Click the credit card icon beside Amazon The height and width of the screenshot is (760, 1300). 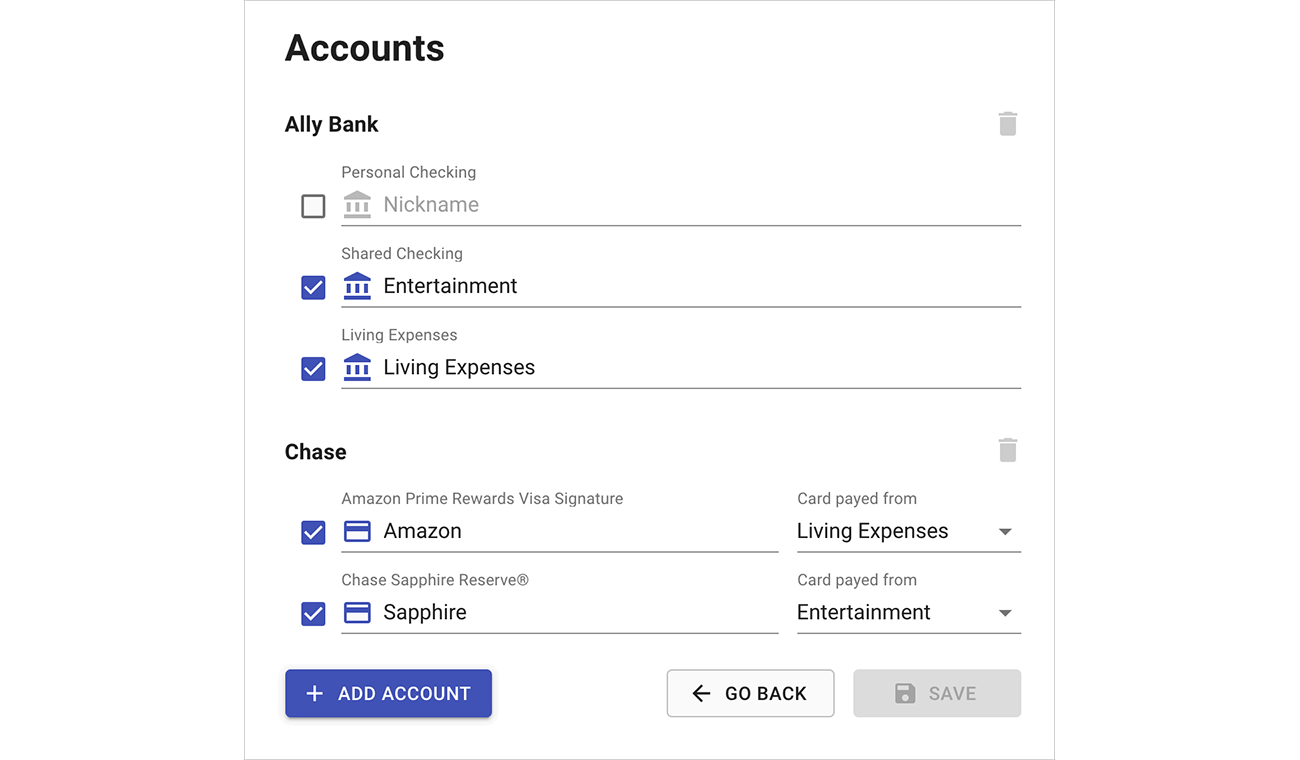(357, 531)
